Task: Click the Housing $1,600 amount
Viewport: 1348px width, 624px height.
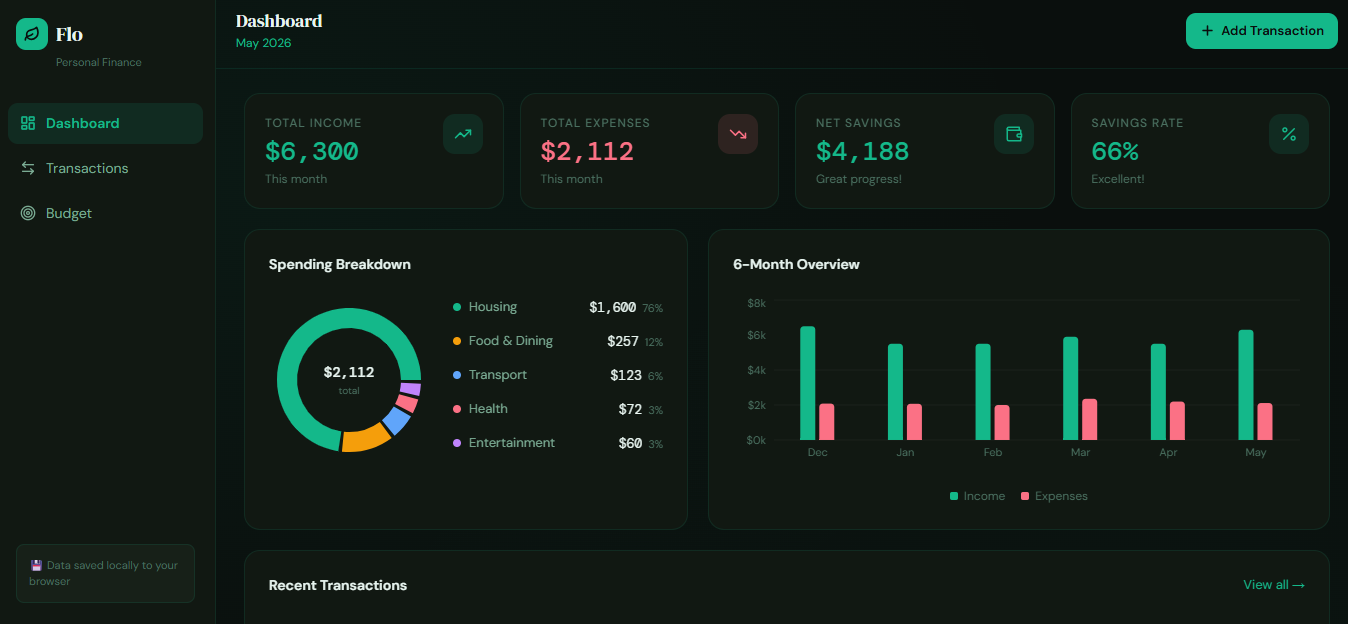Action: point(612,307)
